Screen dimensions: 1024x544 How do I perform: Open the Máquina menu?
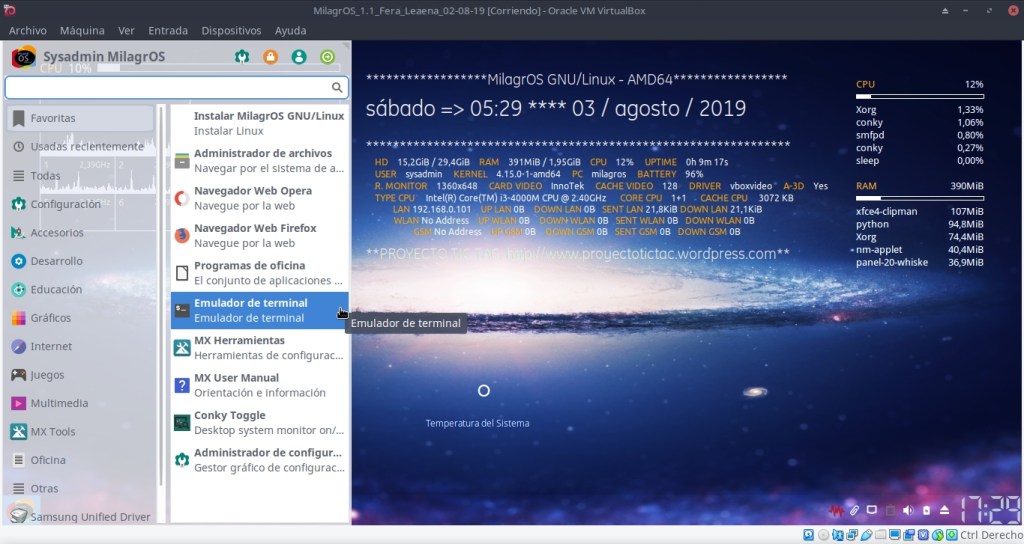82,31
